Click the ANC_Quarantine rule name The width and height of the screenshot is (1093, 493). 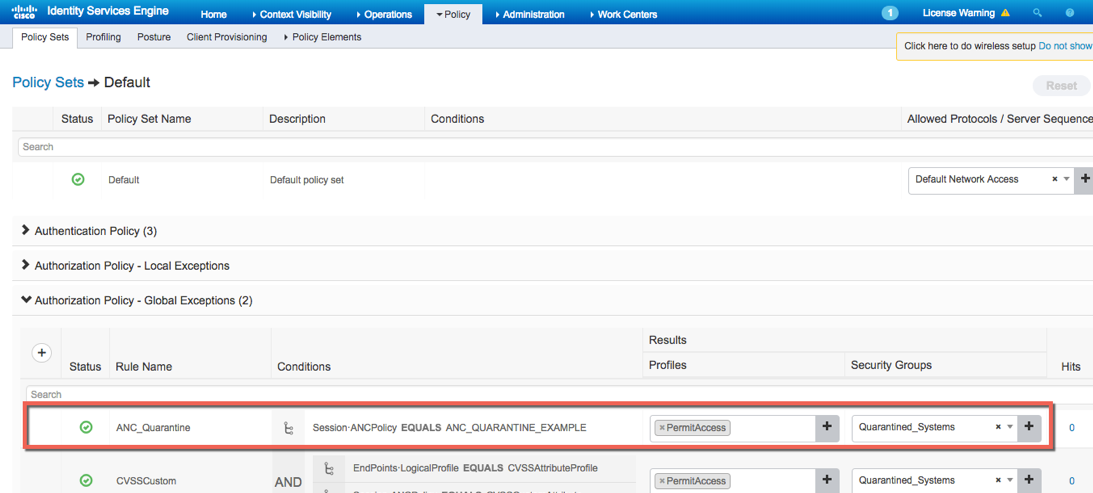tap(153, 428)
